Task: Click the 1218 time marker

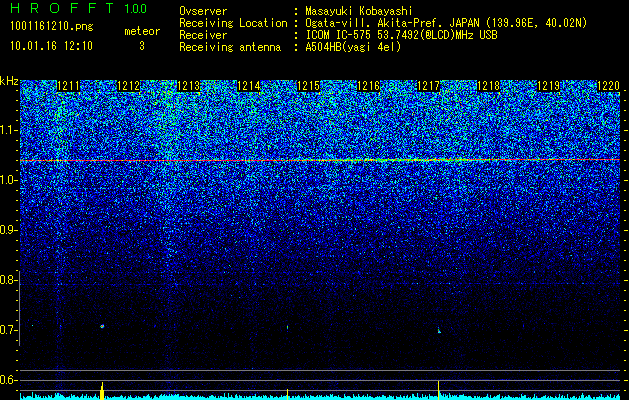Action: coord(489,86)
